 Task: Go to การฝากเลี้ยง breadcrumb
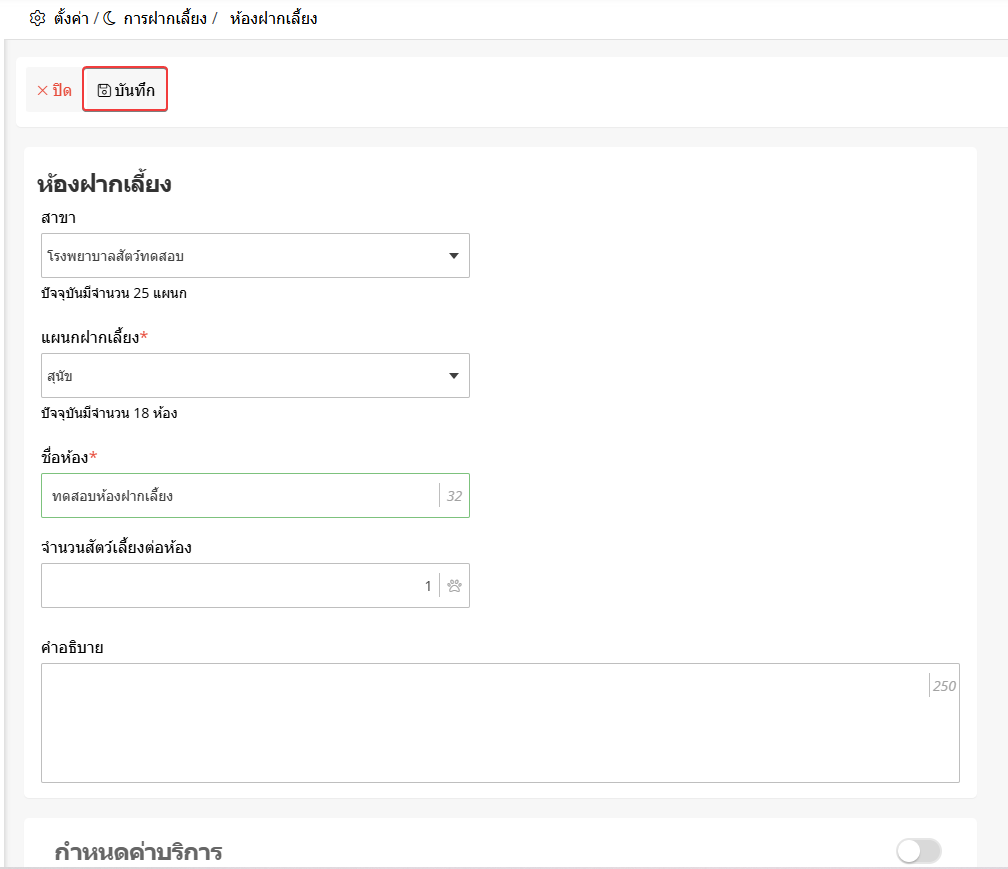click(165, 18)
